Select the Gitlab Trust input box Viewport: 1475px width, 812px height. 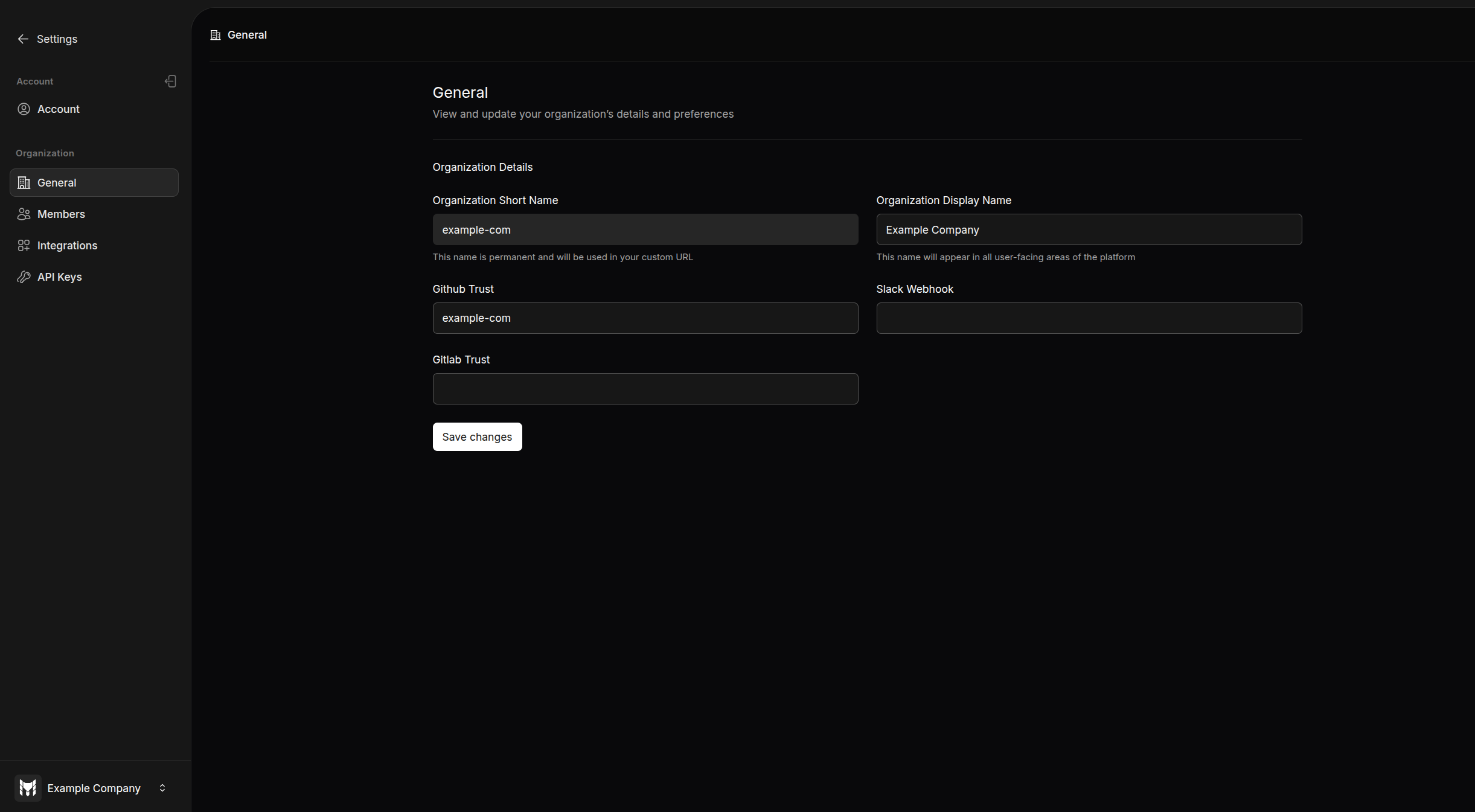pyautogui.click(x=645, y=388)
